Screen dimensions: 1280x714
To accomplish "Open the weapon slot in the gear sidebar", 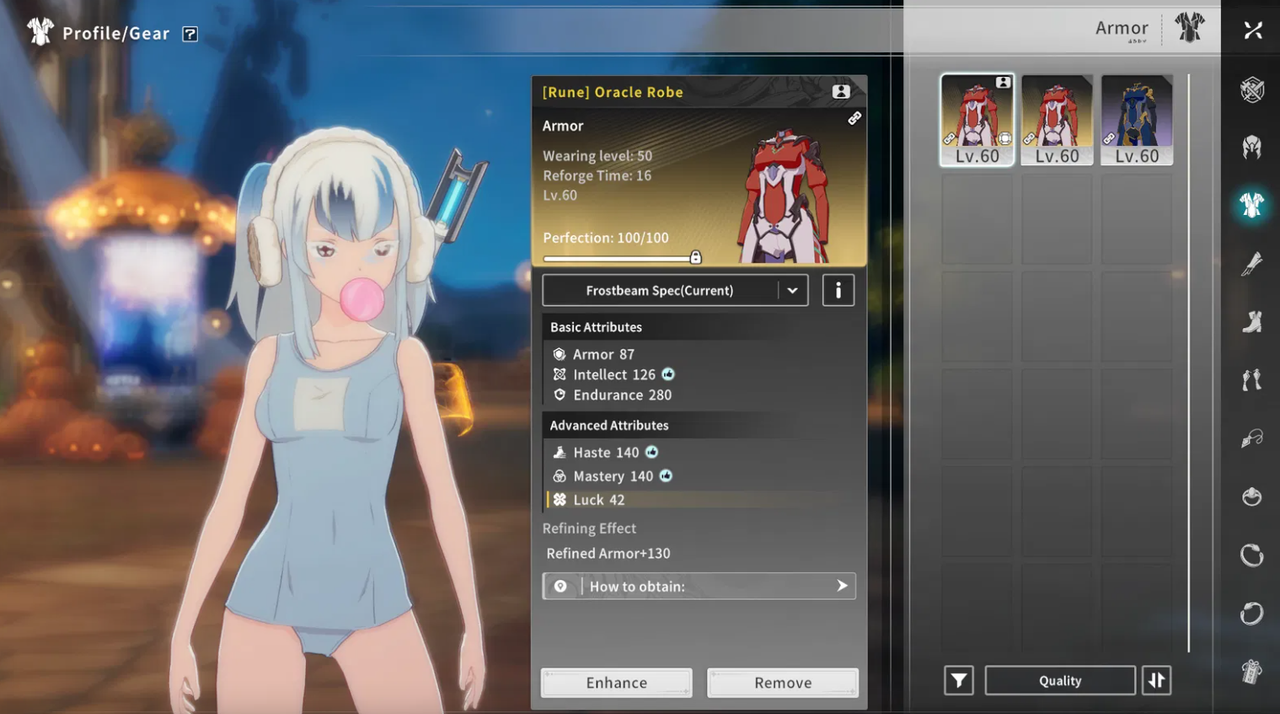I will pyautogui.click(x=1252, y=91).
